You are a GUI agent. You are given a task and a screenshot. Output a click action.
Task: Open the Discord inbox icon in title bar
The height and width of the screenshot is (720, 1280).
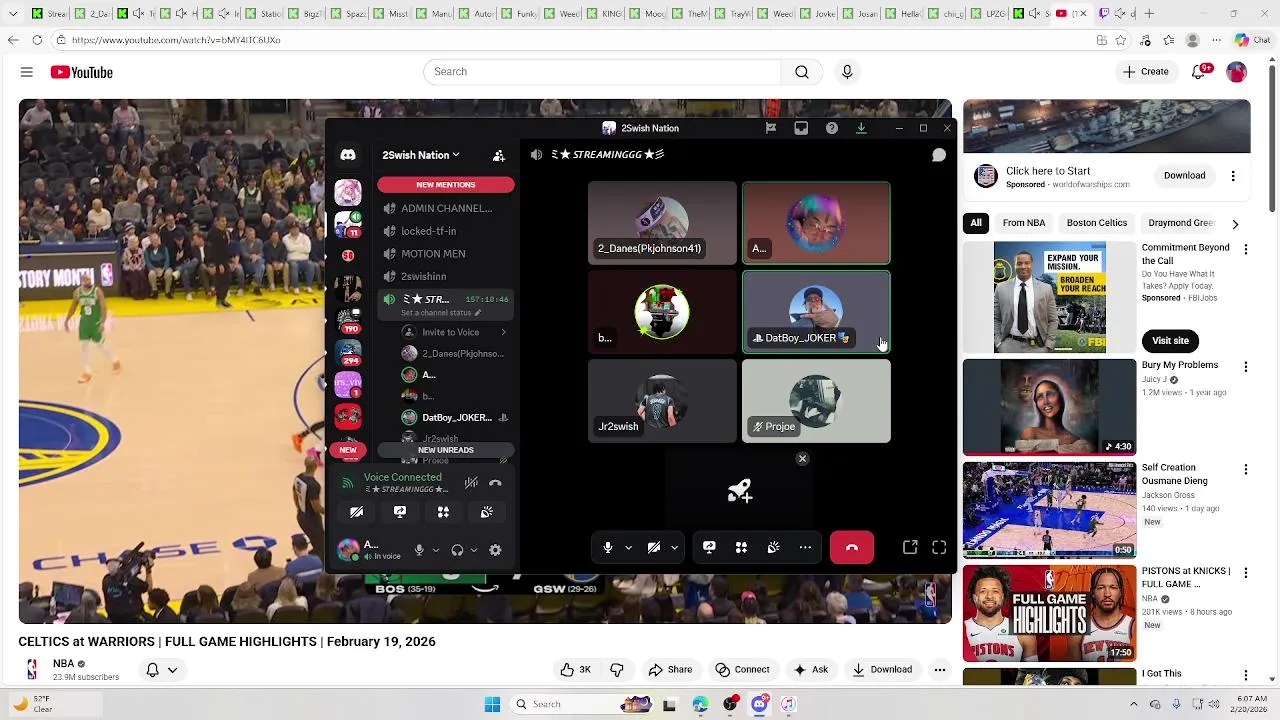[801, 128]
